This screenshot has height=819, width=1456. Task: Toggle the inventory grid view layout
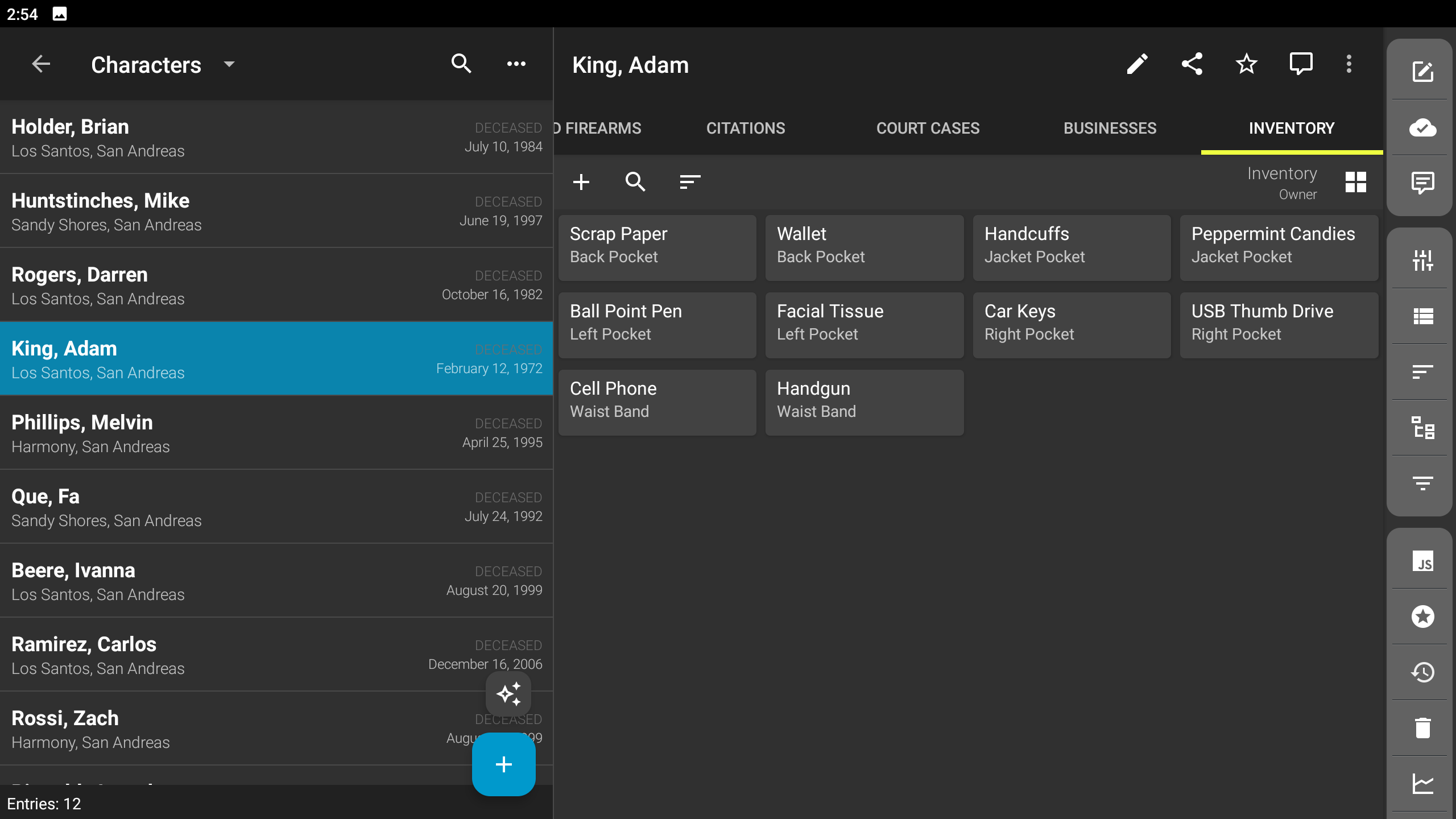point(1355,183)
